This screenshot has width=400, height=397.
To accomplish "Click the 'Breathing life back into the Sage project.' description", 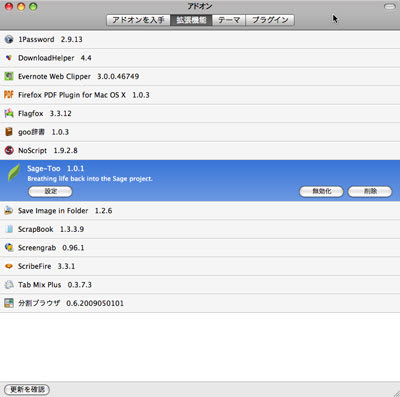I will coord(90,179).
